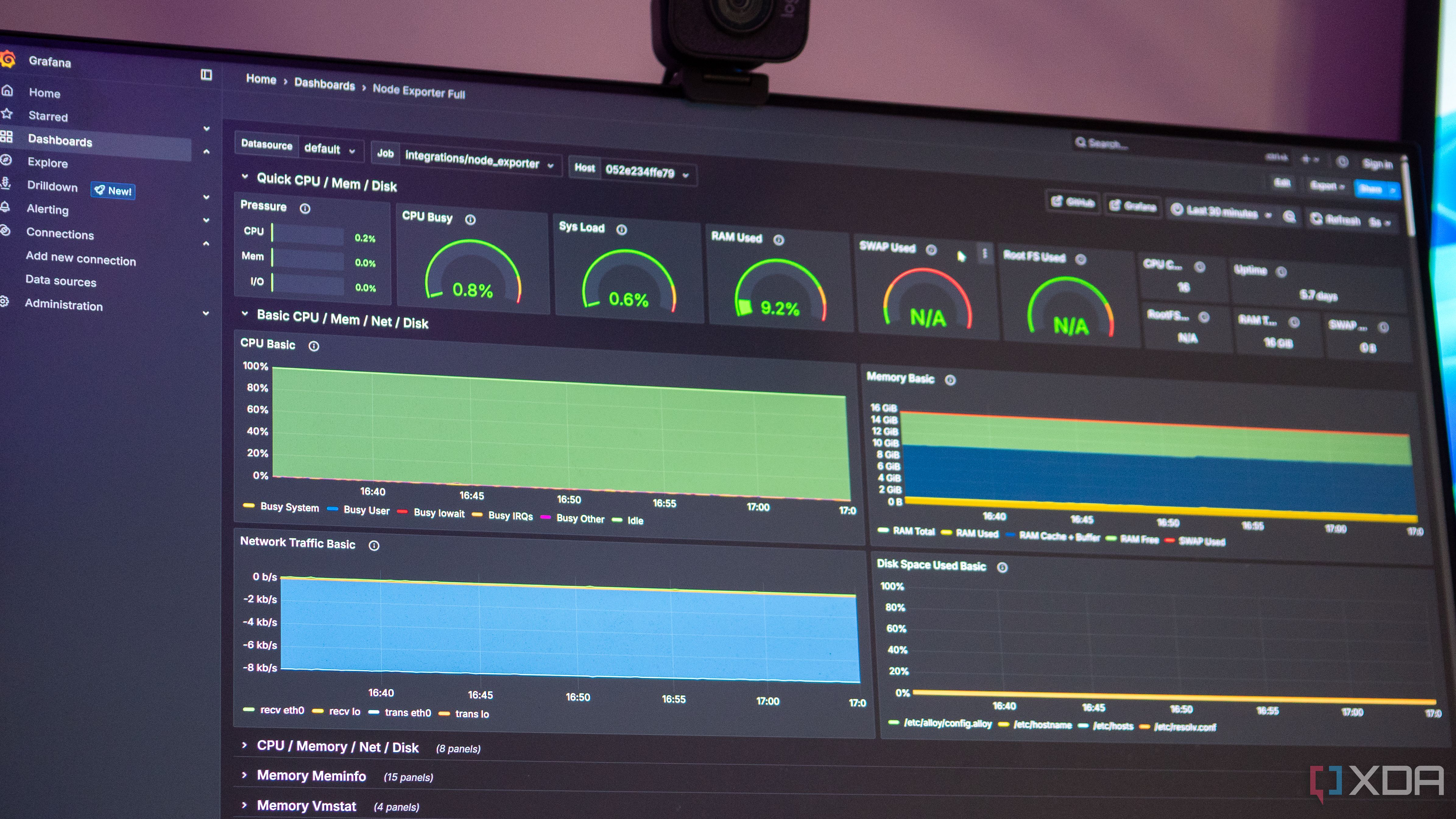Select Data sources in sidebar menu
Image resolution: width=1456 pixels, height=819 pixels.
61,281
